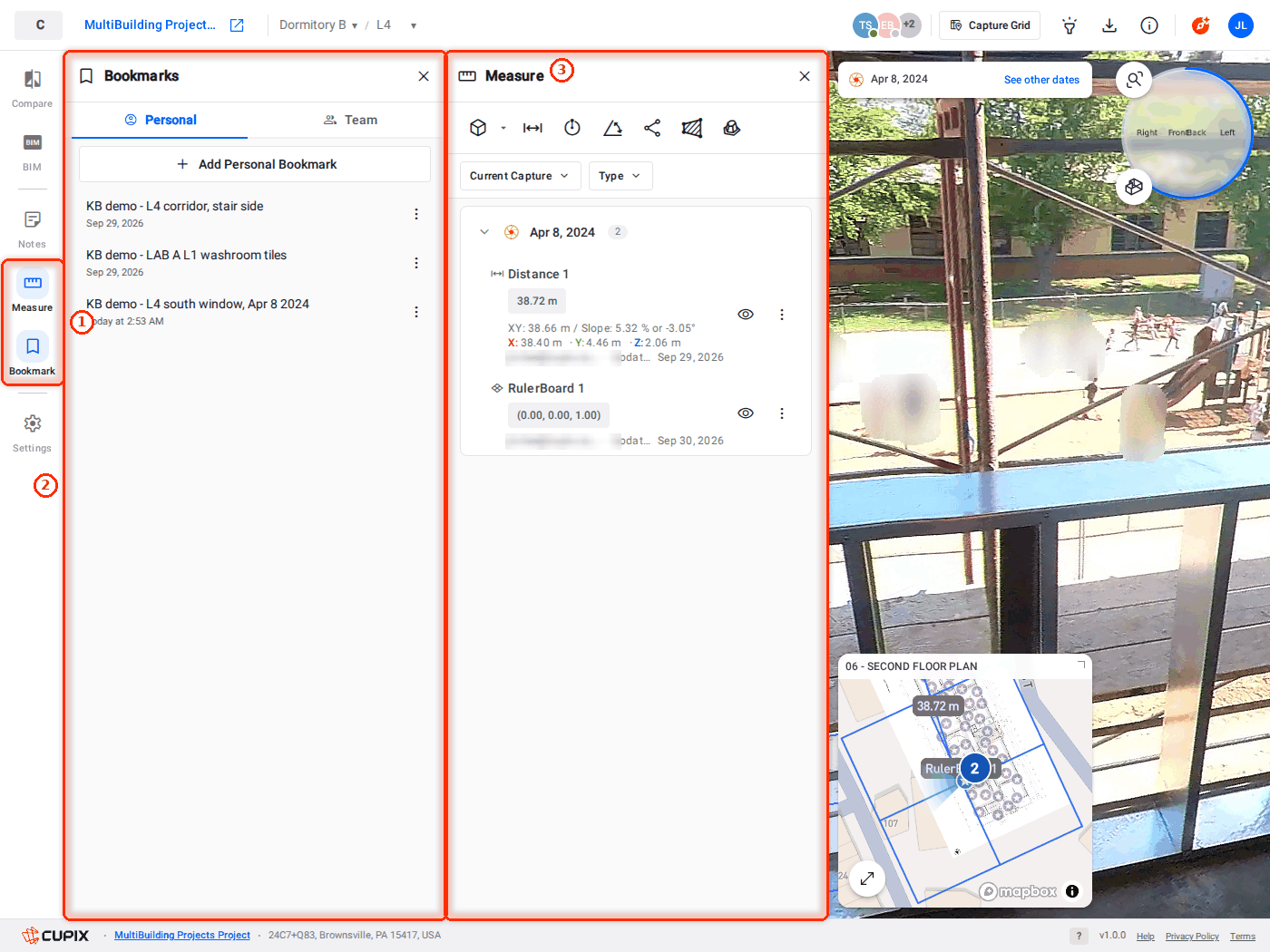The width and height of the screenshot is (1270, 952).
Task: Pick the volume measurement tool
Action: [x=732, y=128]
